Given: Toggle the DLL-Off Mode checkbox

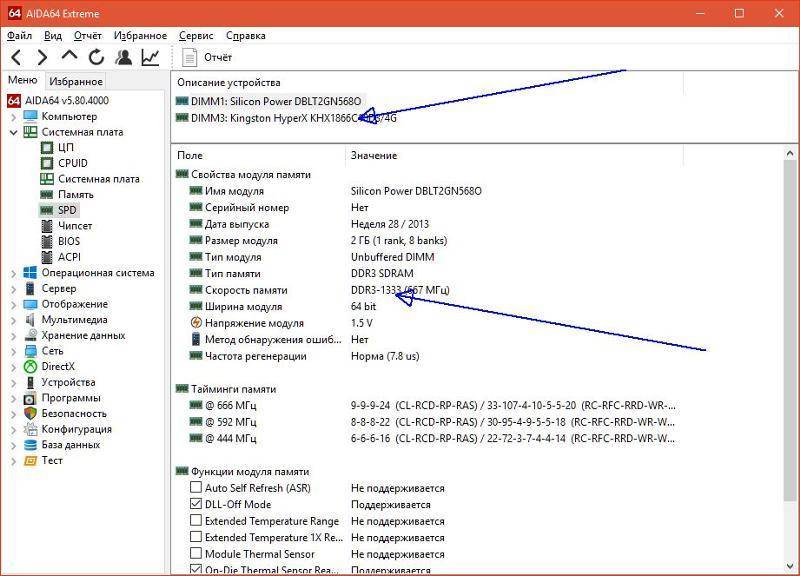Looking at the screenshot, I should (196, 504).
